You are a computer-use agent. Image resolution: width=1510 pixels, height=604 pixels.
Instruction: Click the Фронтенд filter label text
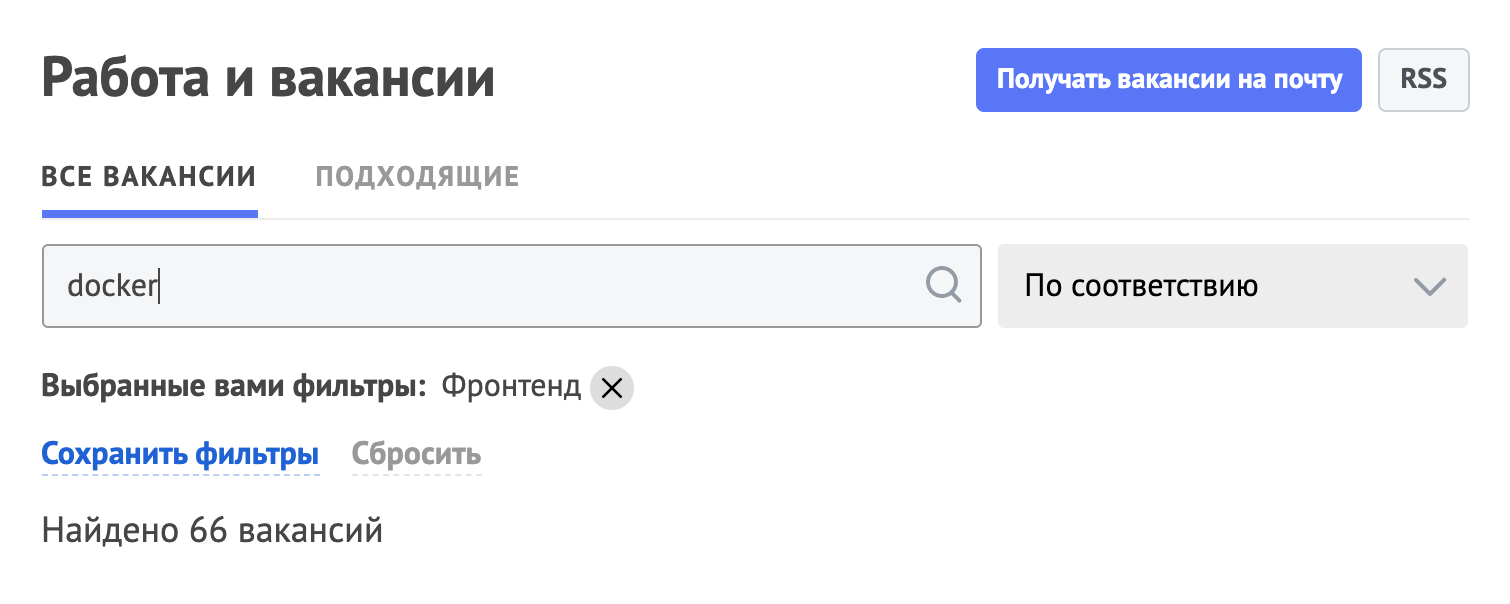[511, 387]
